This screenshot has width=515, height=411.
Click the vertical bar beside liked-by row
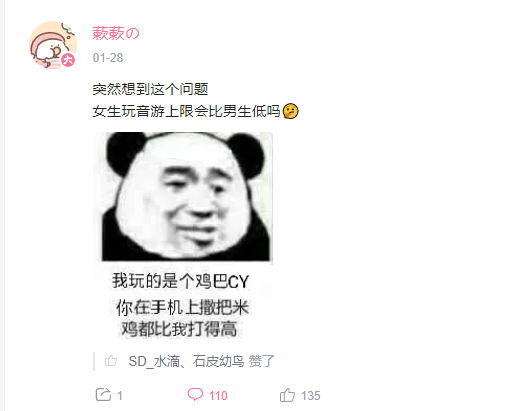[x=94, y=361]
